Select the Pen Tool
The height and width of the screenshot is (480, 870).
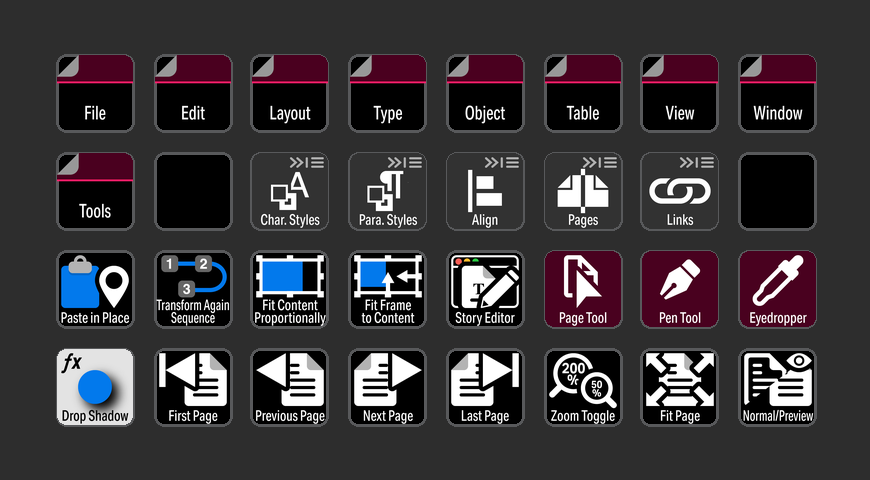coord(680,289)
